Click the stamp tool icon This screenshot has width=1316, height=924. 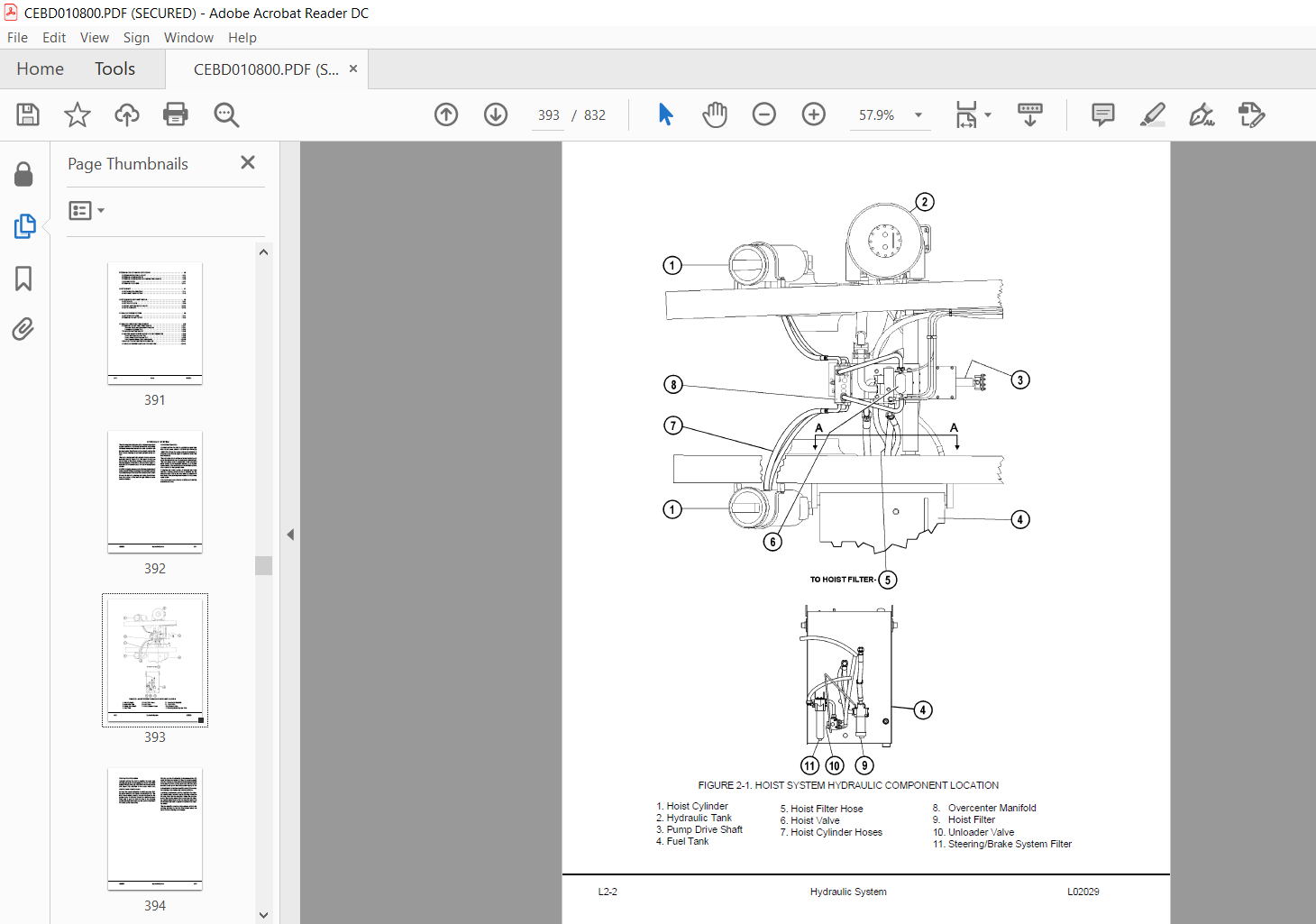(x=1251, y=114)
